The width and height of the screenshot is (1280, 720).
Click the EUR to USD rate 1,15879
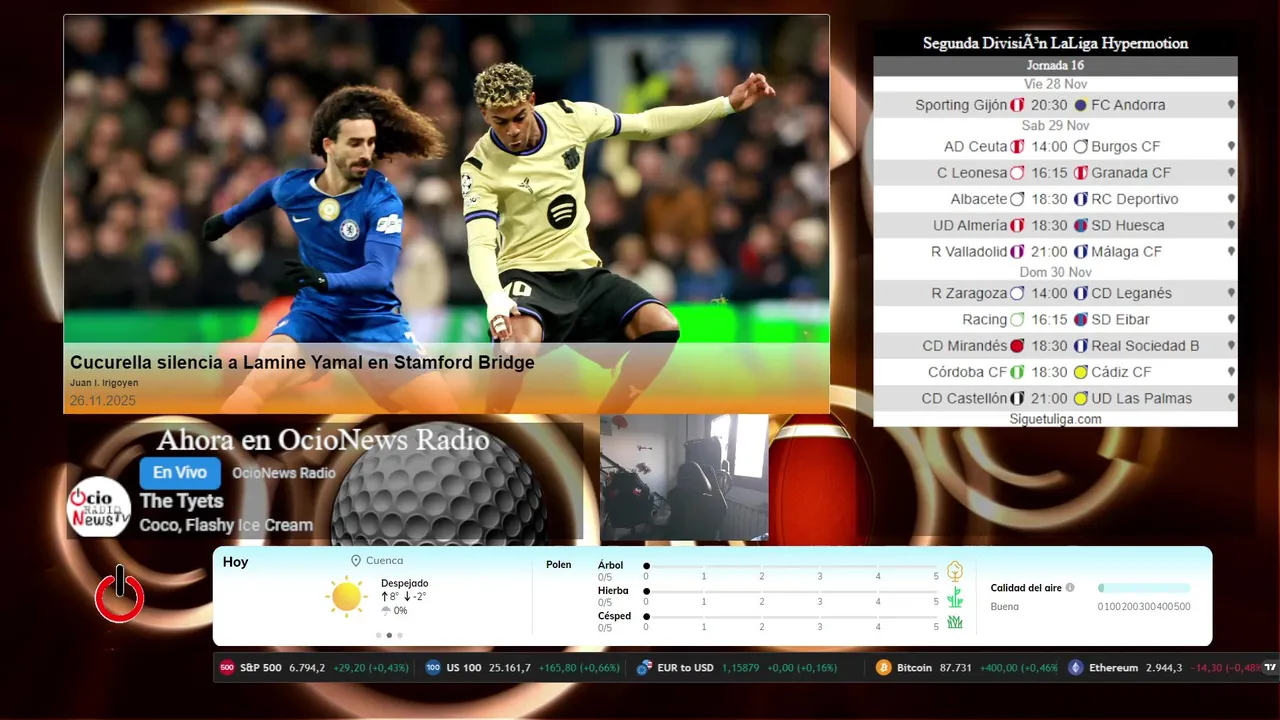[x=741, y=667]
